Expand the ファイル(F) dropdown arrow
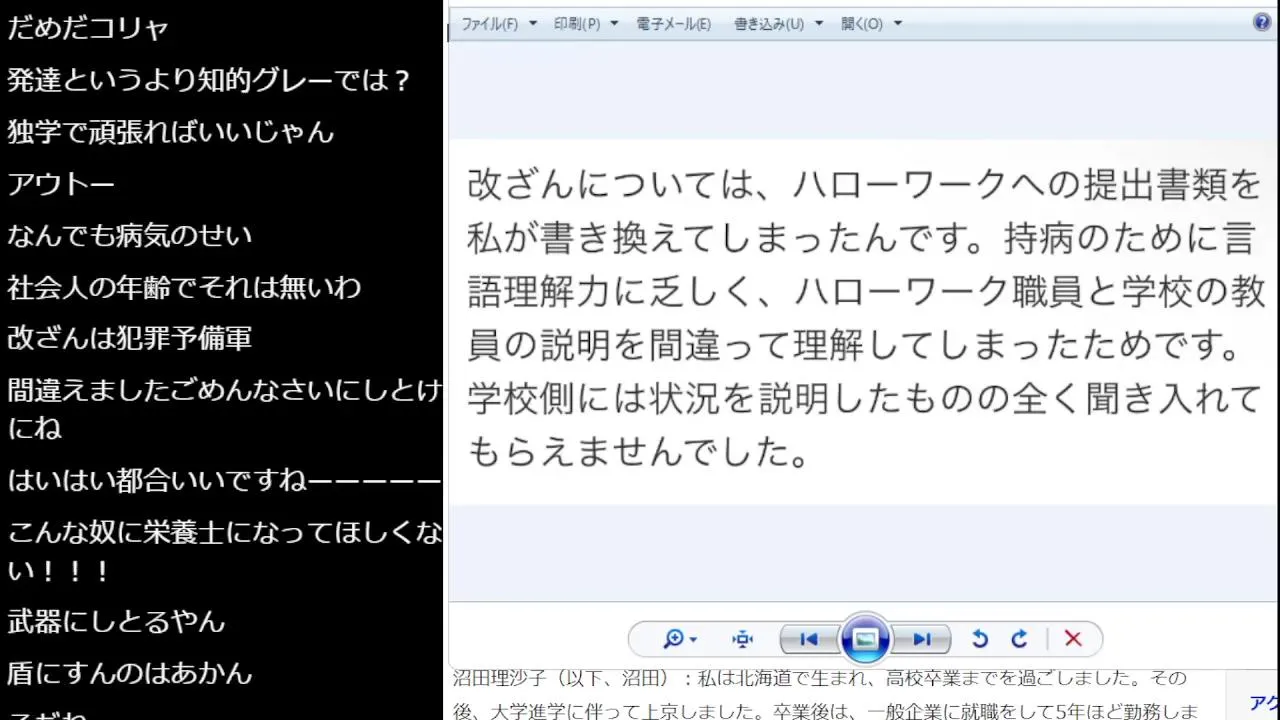This screenshot has height=720, width=1280. click(x=532, y=24)
